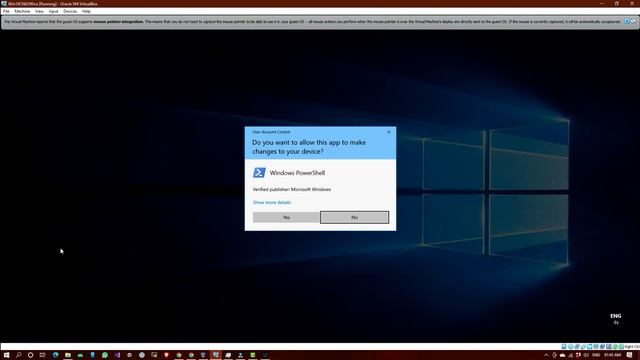Click the Windows PowerShell icon in the dialog
The image size is (640, 360).
coord(259,173)
